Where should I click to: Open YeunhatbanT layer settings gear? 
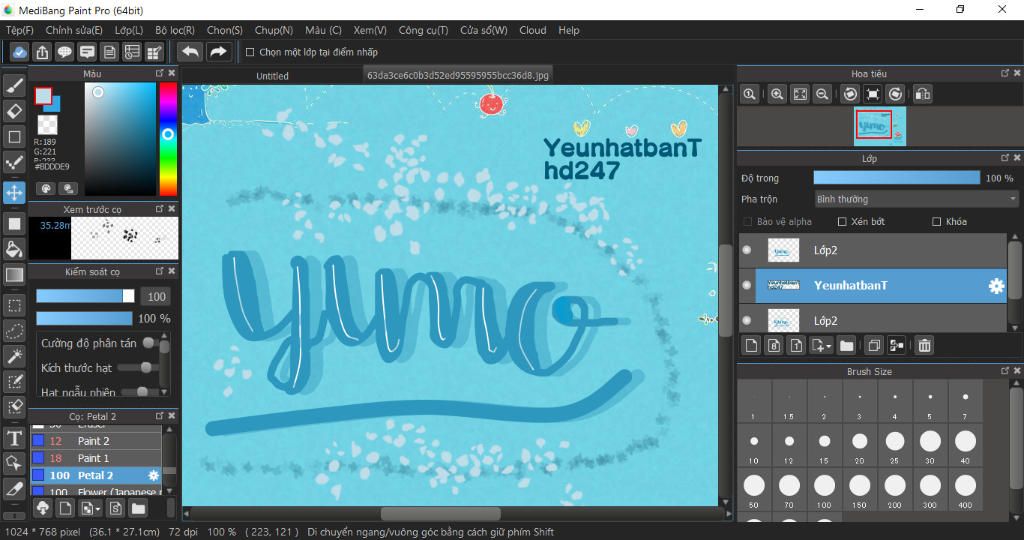tap(996, 285)
